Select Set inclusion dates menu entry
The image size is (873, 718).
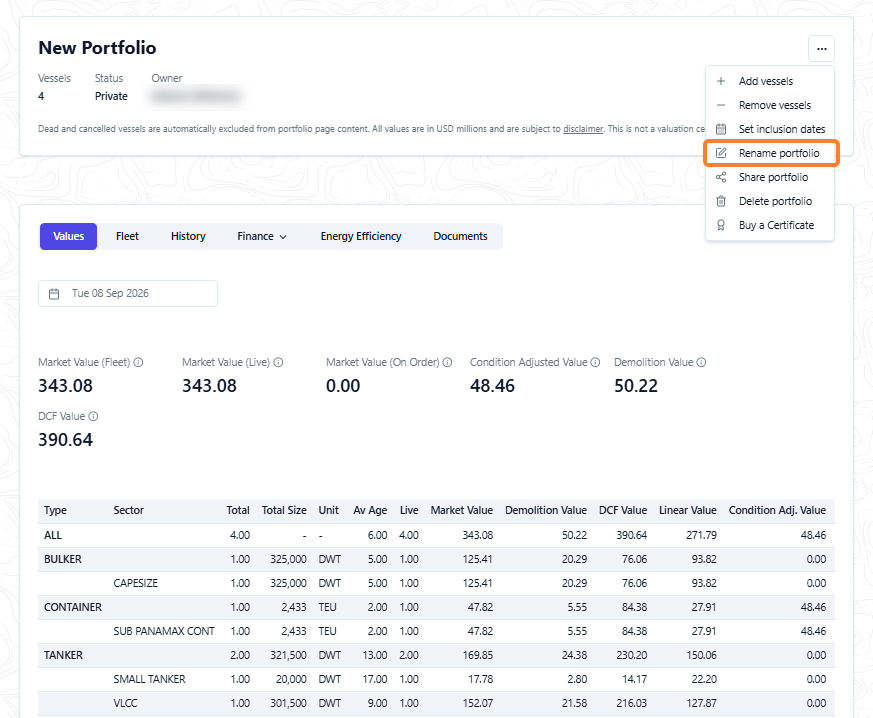coord(770,129)
